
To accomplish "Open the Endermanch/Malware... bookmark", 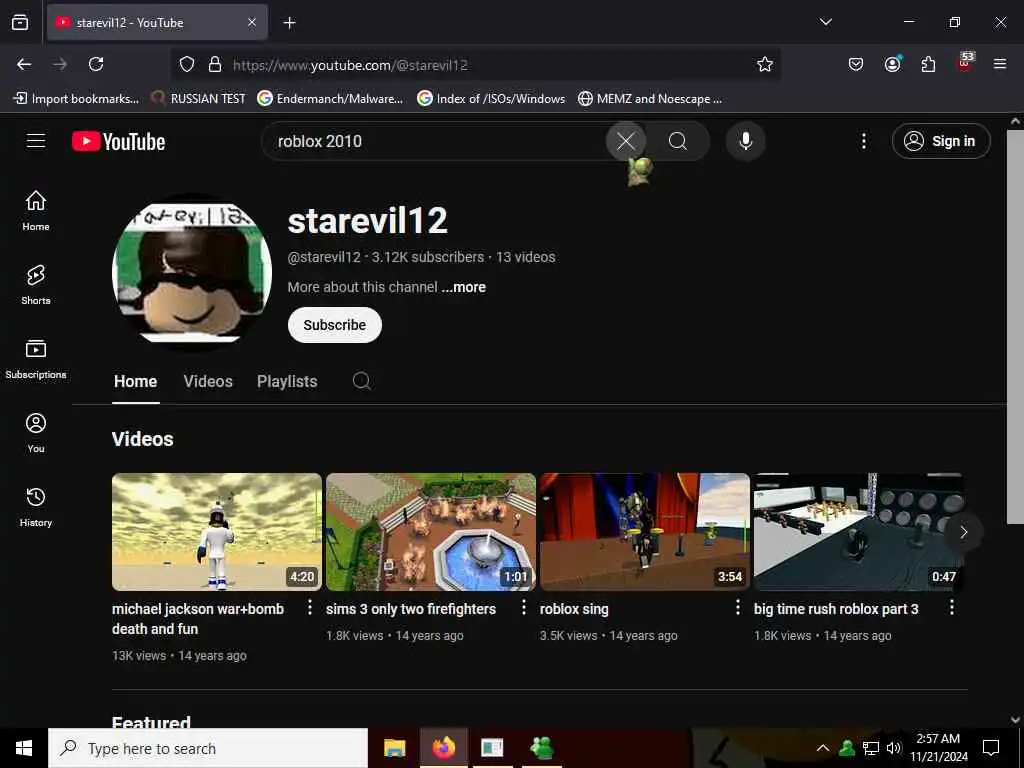I will pos(330,99).
